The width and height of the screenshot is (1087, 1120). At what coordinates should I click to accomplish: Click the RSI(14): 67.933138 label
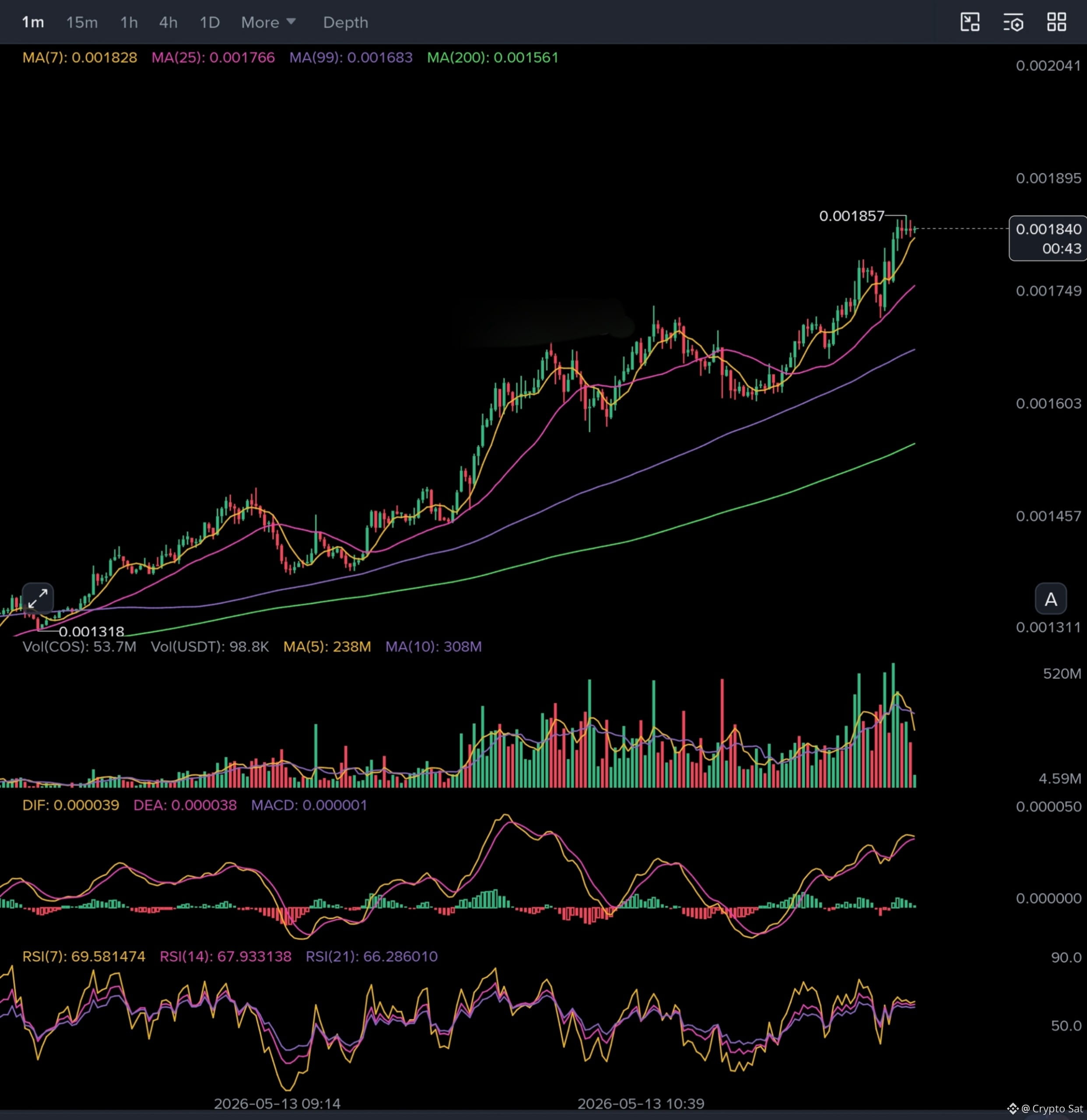tap(225, 956)
